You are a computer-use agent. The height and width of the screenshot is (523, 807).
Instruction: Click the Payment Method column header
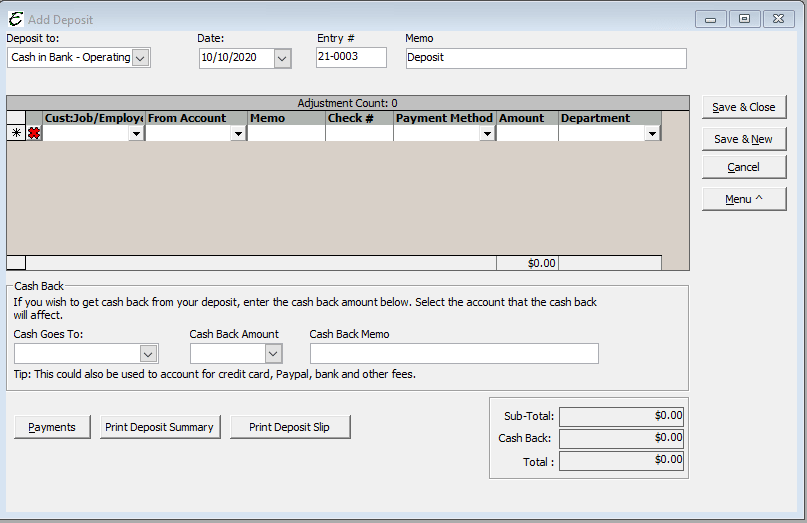pos(445,118)
